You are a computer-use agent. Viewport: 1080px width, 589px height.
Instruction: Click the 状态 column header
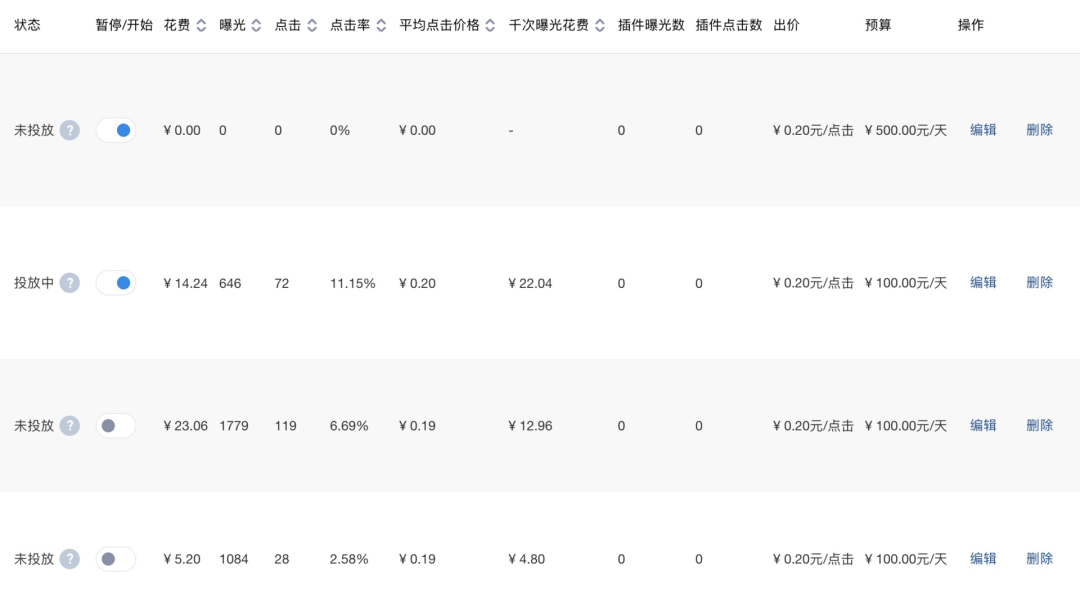[28, 25]
